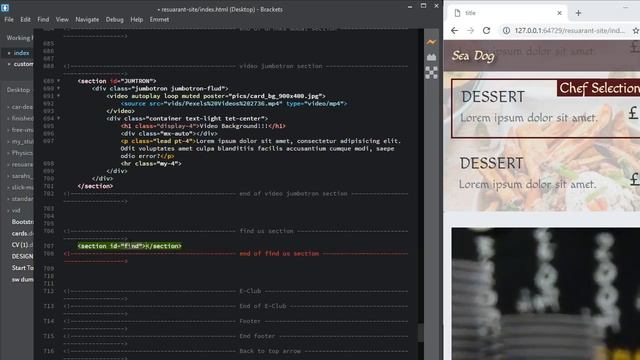The image size is (640, 360).
Task: Select the index file in Working Files
Action: (x=21, y=53)
